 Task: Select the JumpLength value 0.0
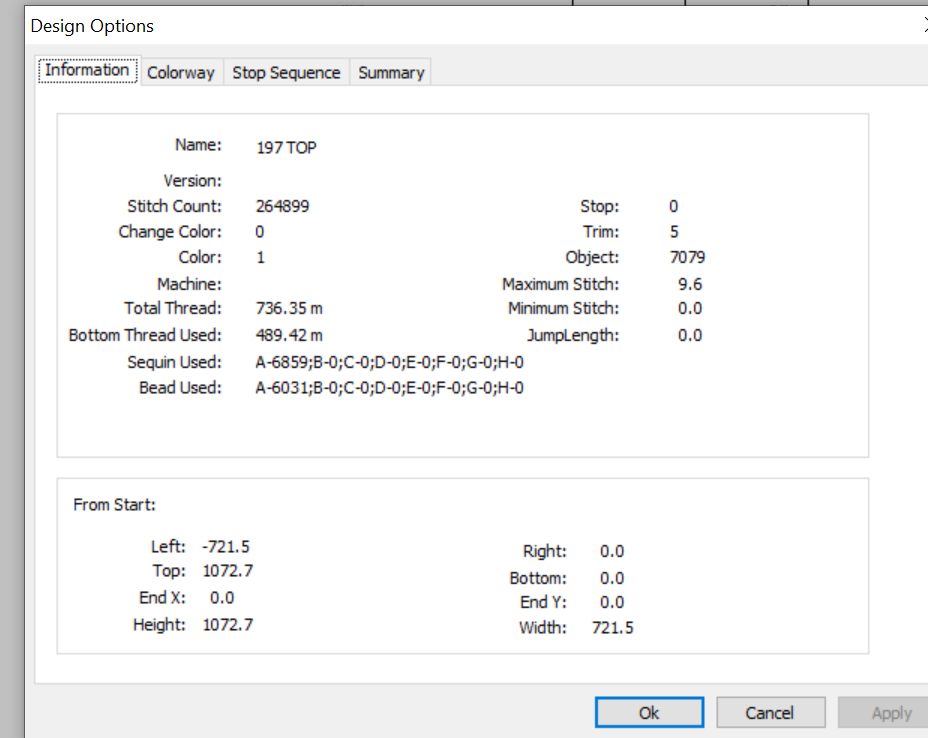[690, 336]
